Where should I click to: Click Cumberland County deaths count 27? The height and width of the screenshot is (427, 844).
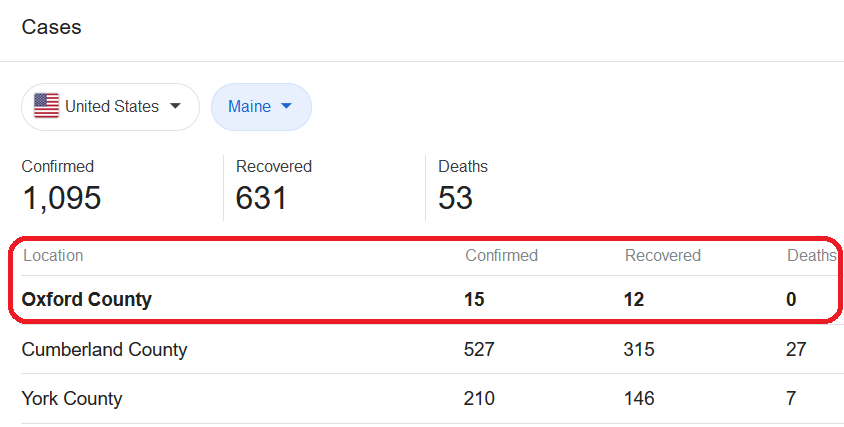click(x=796, y=349)
